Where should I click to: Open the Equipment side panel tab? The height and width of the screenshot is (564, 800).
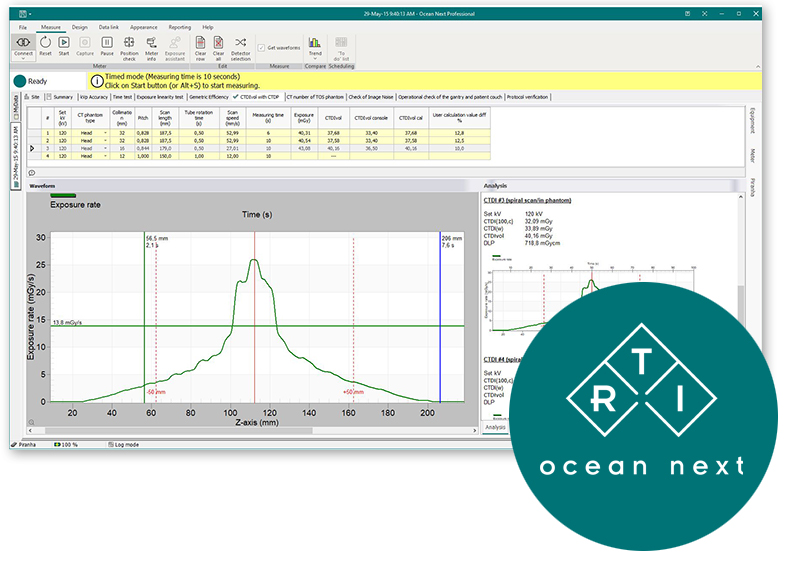(752, 120)
